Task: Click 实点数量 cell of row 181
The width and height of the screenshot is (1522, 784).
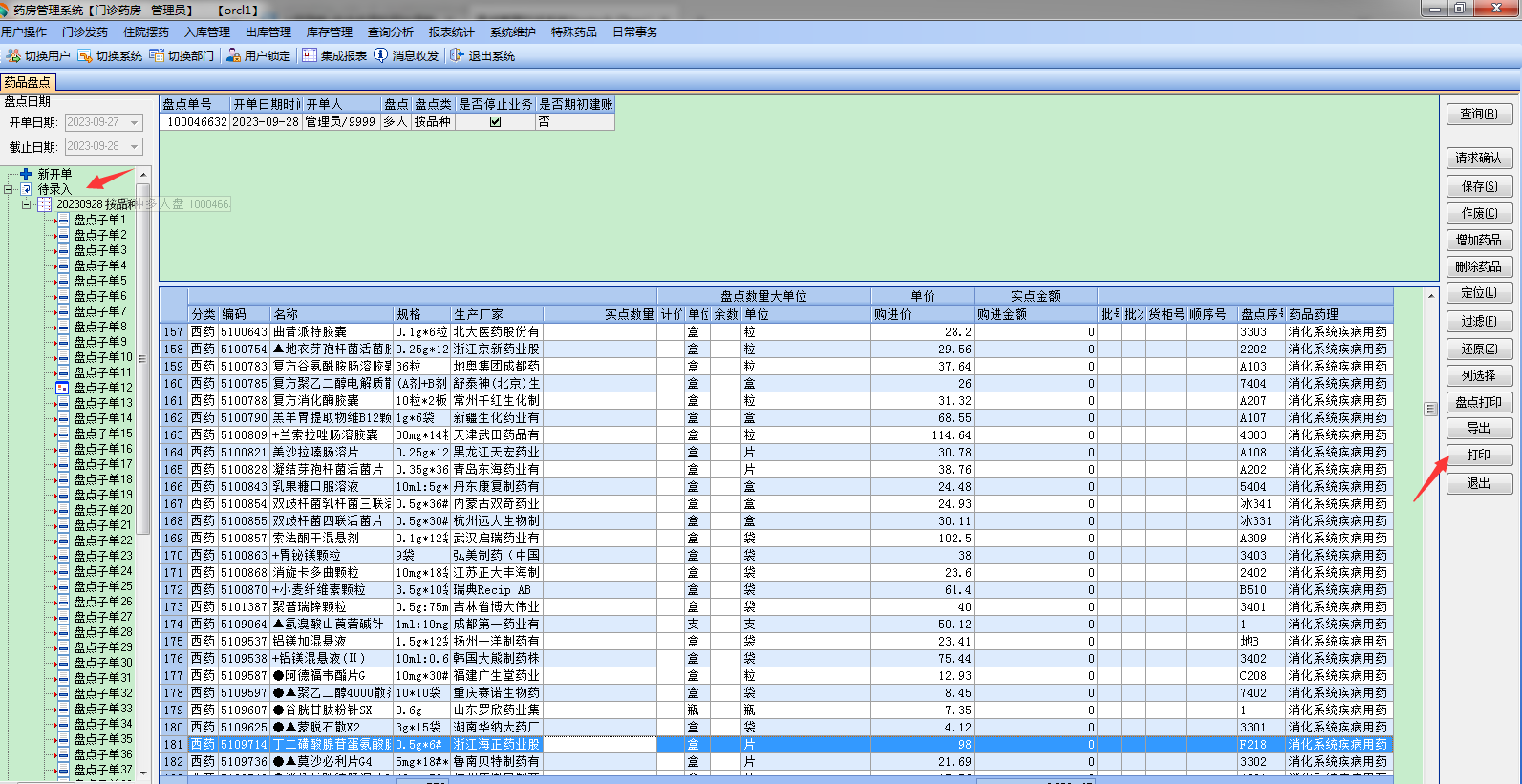Action: click(x=599, y=745)
